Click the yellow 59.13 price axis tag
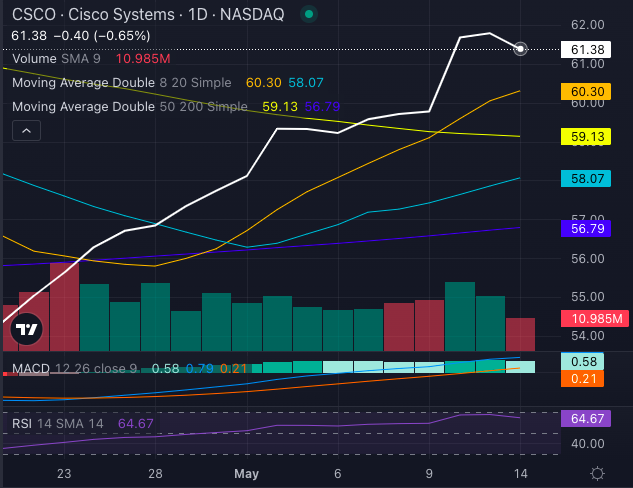The width and height of the screenshot is (633, 488). coord(586,136)
